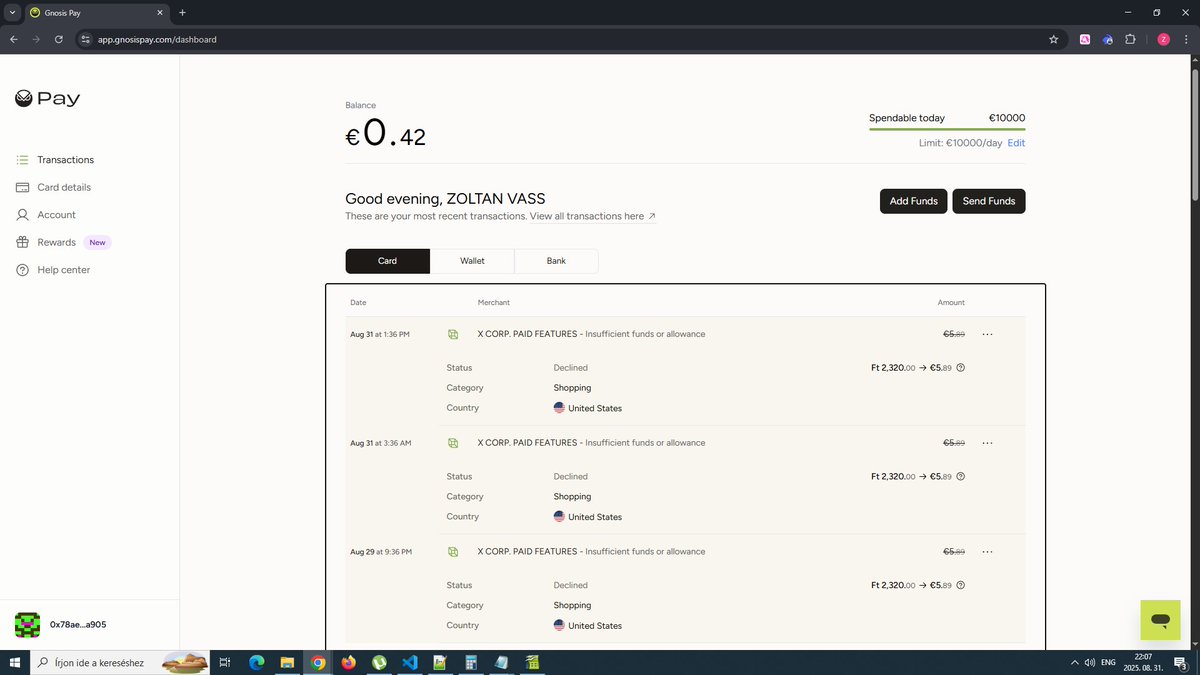View site information icon in address bar
1200x675 pixels.
[86, 39]
